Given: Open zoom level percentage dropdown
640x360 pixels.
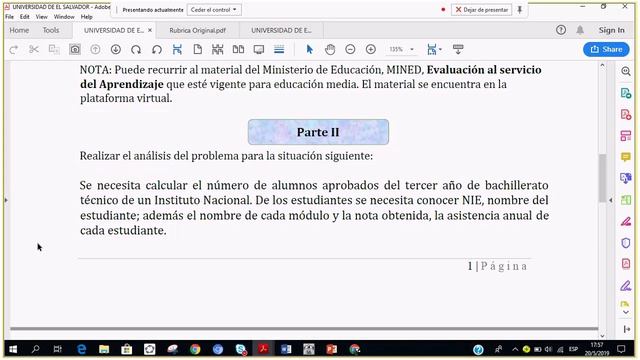Looking at the screenshot, I should tap(412, 49).
